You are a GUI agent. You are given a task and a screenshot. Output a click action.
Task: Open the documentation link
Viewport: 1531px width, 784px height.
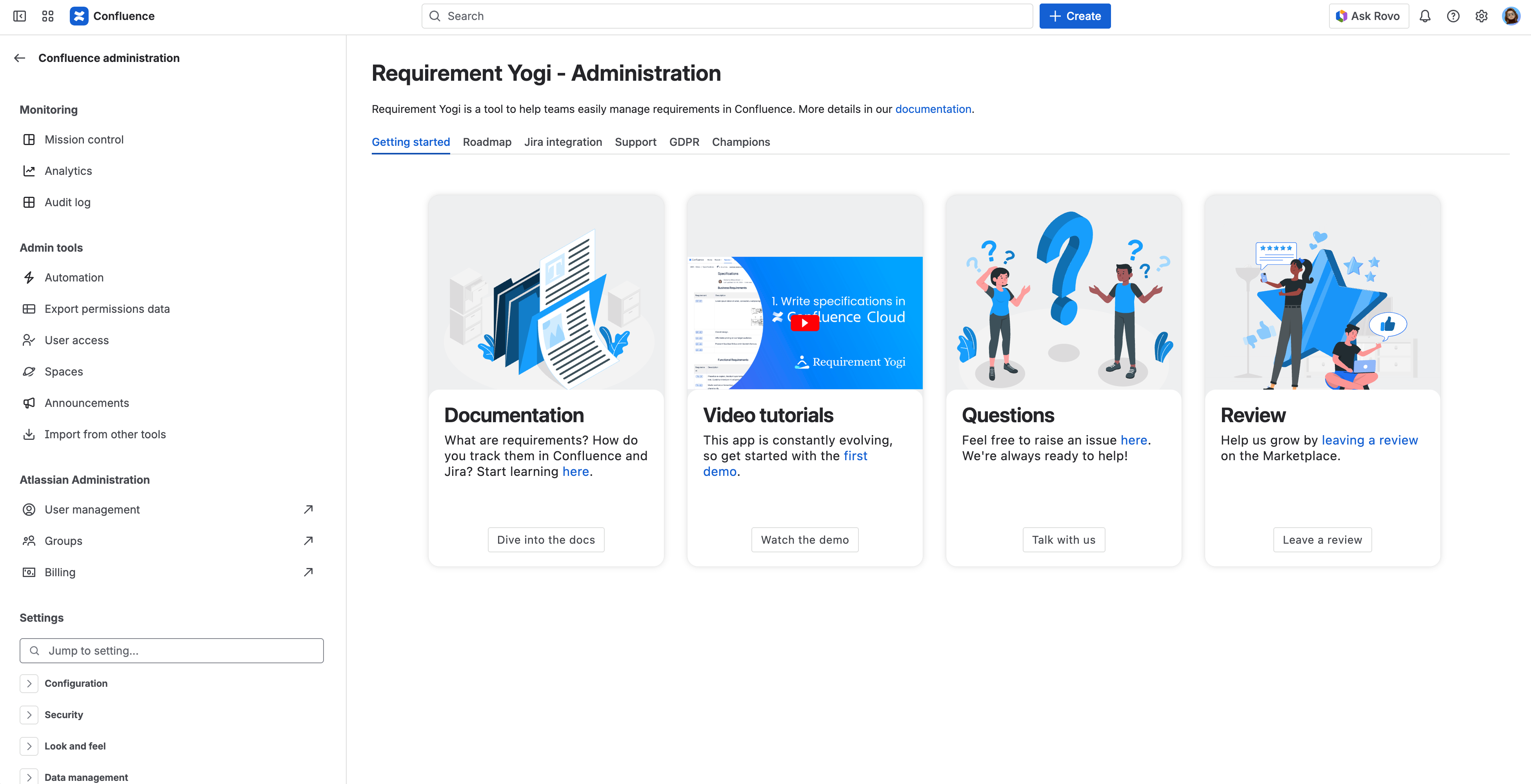933,109
